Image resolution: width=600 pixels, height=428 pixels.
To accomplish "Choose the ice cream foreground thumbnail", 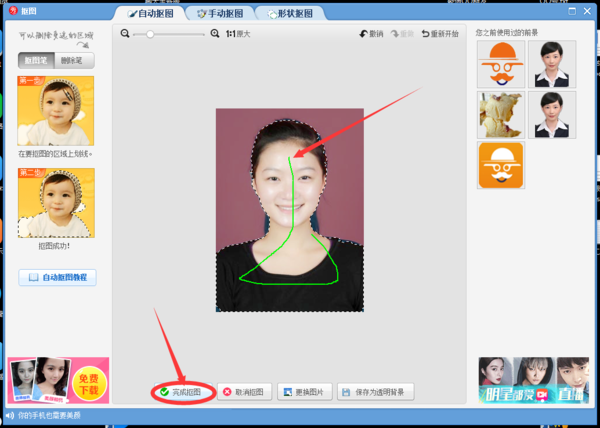I will [x=501, y=115].
